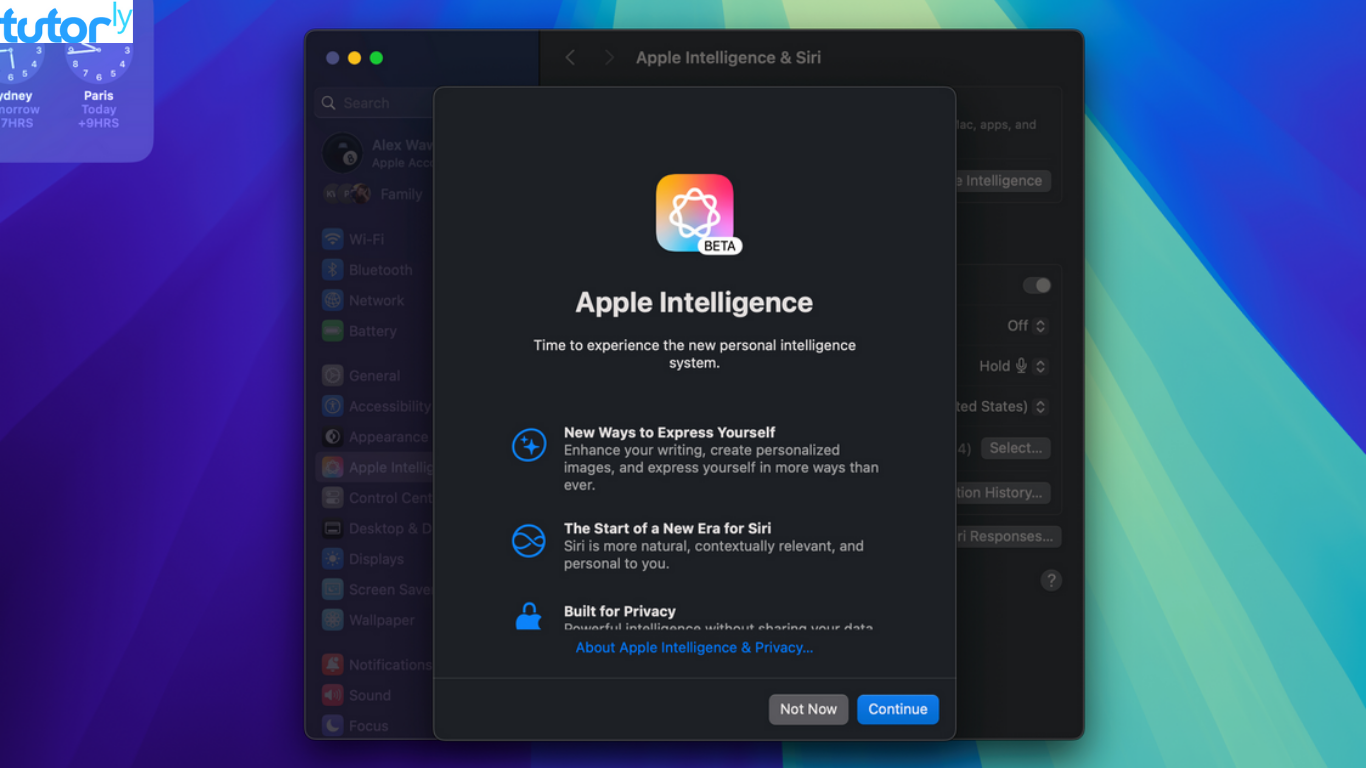Click the Apple Intelligence BETA logo
1366x768 pixels.
pyautogui.click(x=694, y=213)
